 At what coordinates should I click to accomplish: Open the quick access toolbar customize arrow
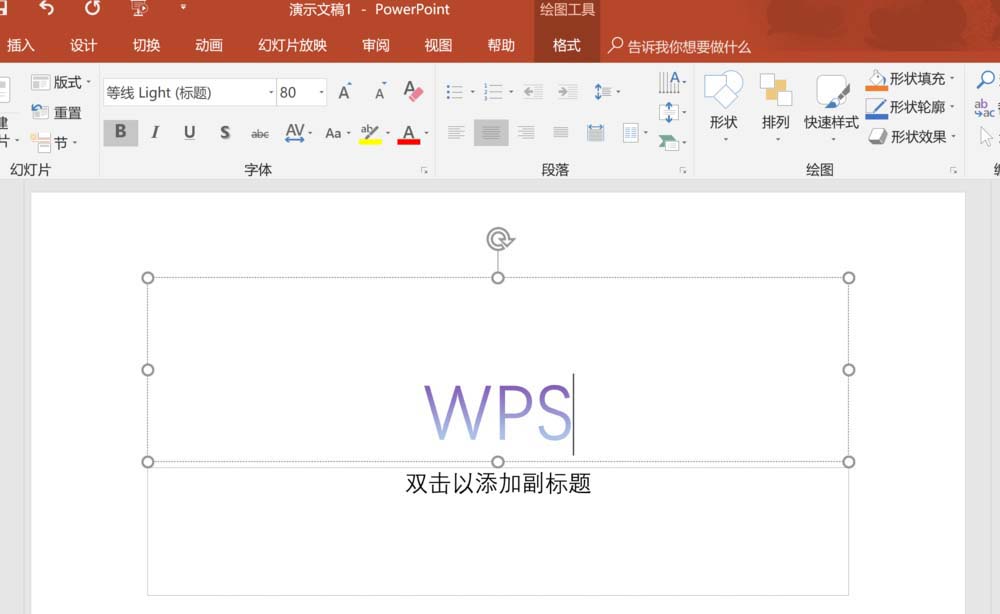(x=183, y=8)
